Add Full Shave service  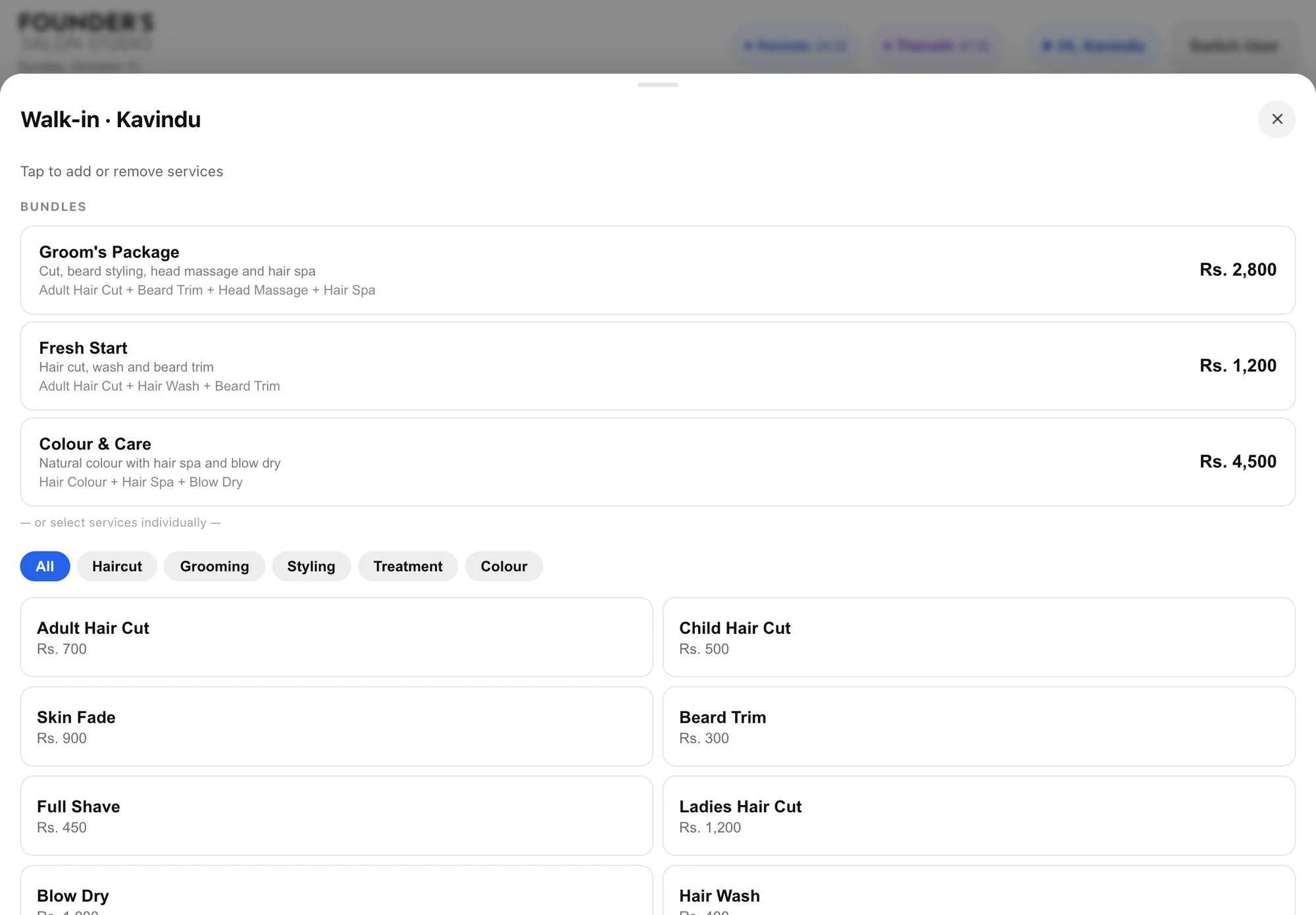point(336,816)
